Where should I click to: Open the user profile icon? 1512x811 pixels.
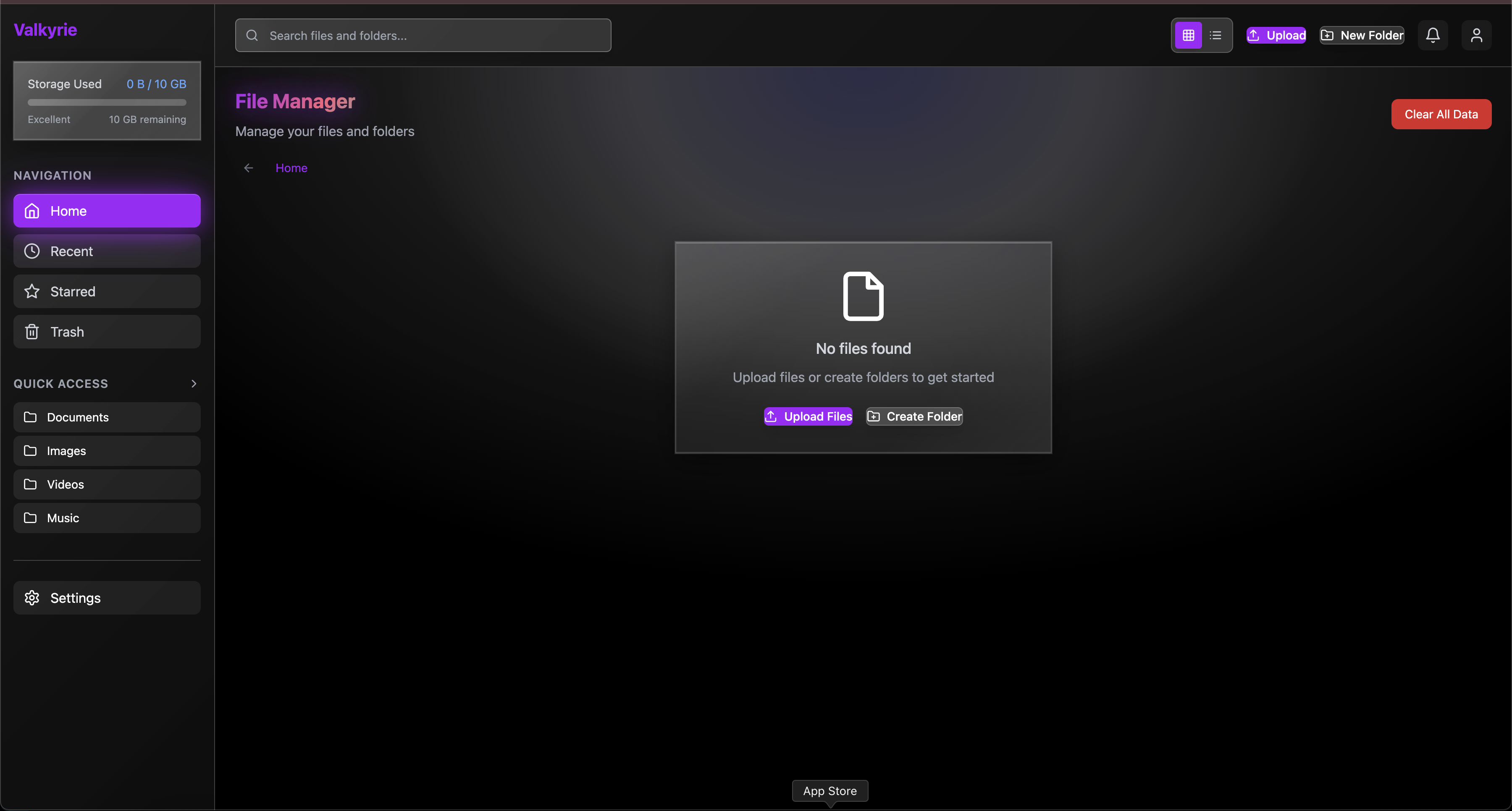click(1476, 35)
